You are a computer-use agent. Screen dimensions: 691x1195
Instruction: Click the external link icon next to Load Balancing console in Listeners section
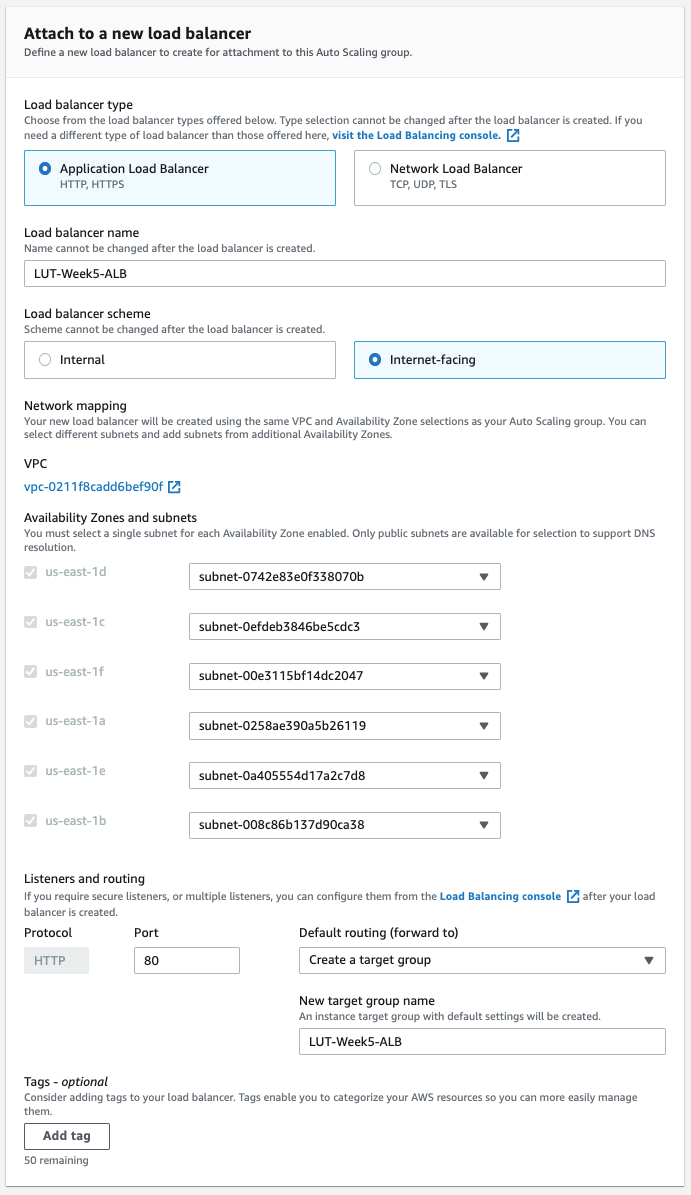573,896
